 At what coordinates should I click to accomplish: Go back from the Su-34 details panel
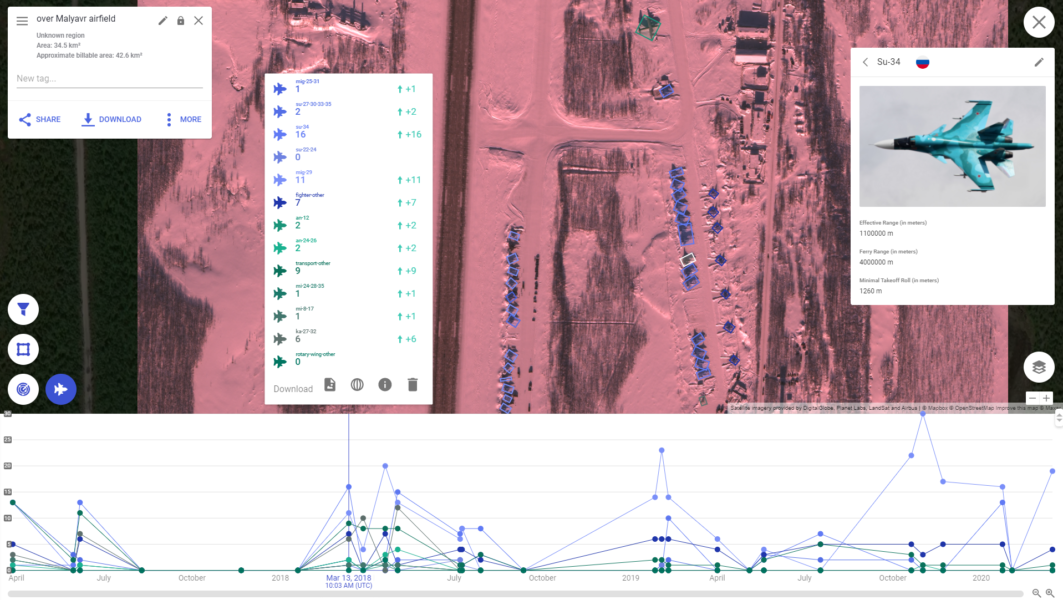[x=866, y=61]
